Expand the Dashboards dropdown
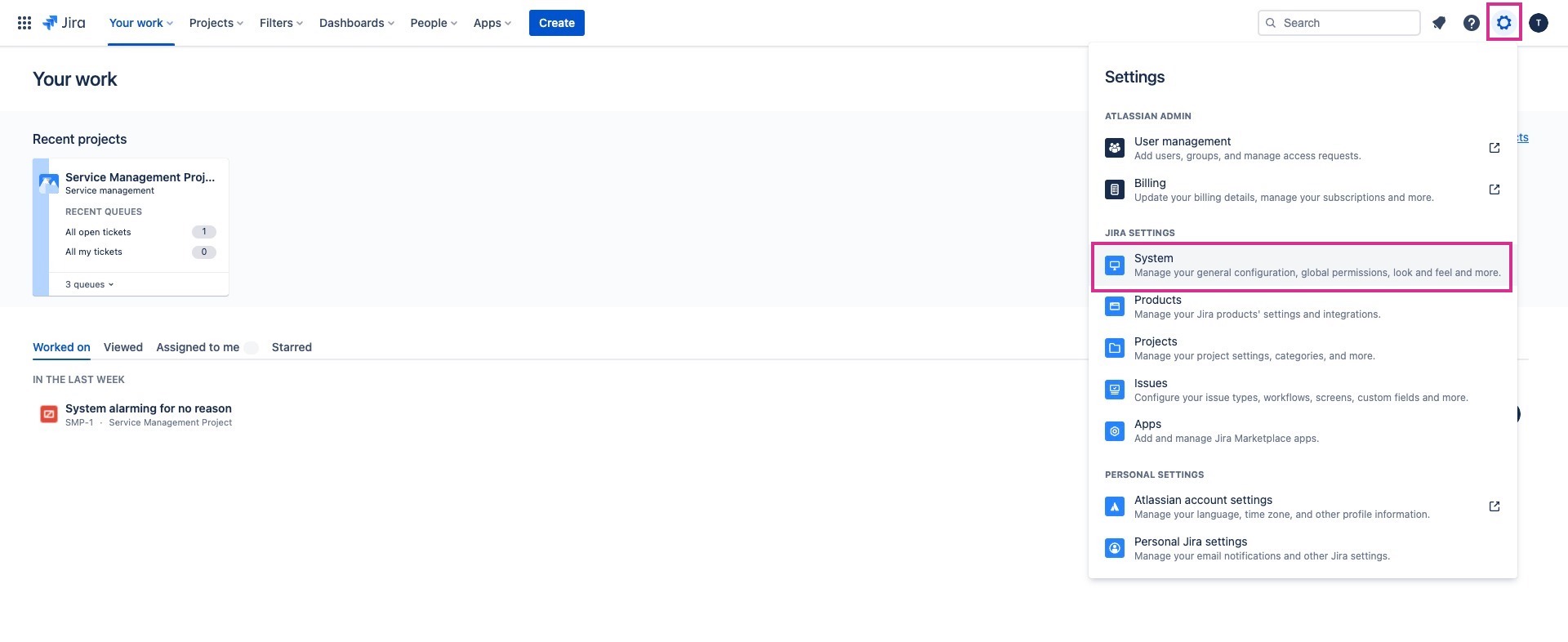This screenshot has width=1568, height=642. 357,23
